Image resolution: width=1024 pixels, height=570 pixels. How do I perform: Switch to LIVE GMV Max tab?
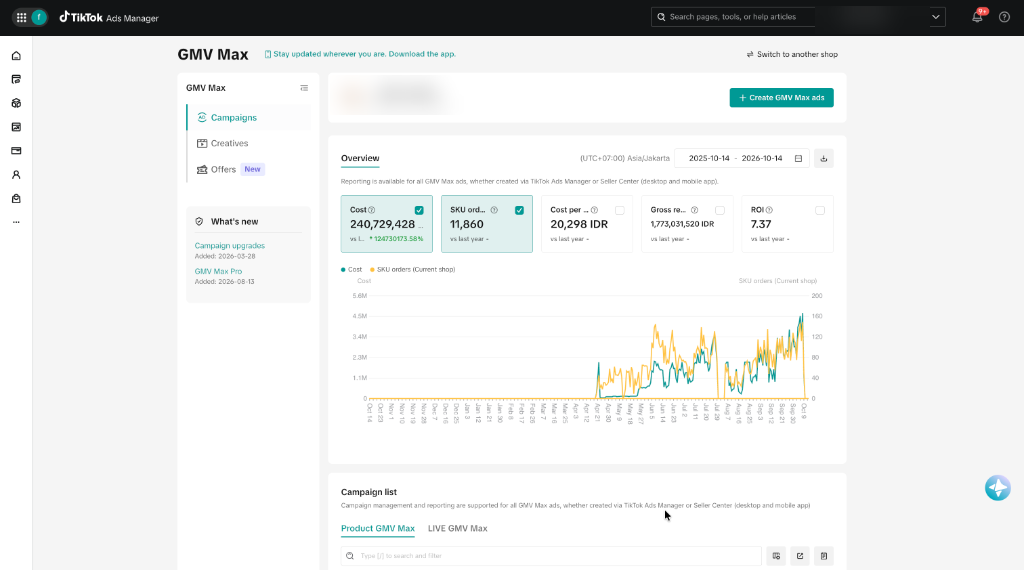click(457, 528)
